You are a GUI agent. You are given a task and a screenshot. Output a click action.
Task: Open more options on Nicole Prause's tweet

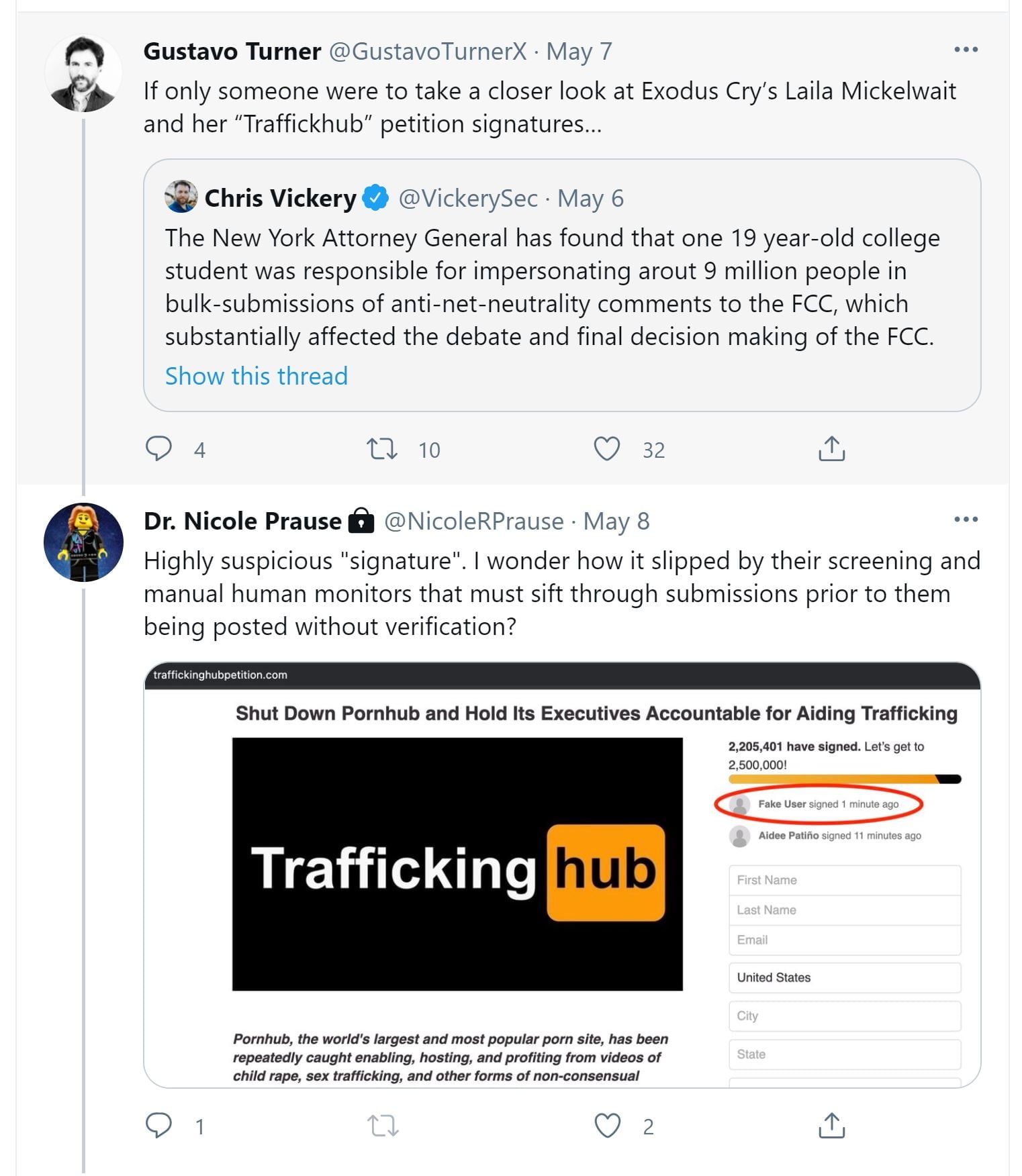966,520
